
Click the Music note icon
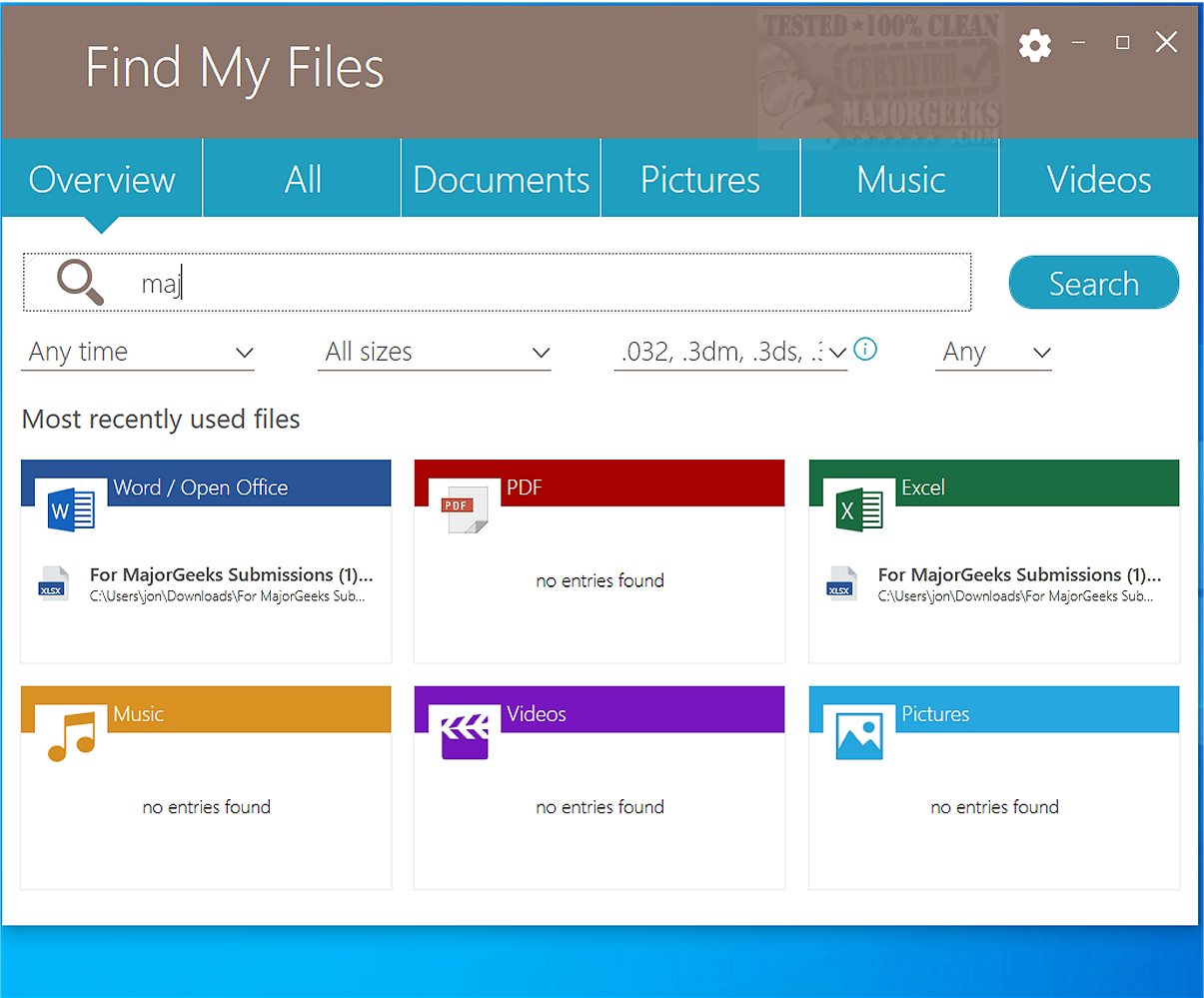tap(71, 737)
